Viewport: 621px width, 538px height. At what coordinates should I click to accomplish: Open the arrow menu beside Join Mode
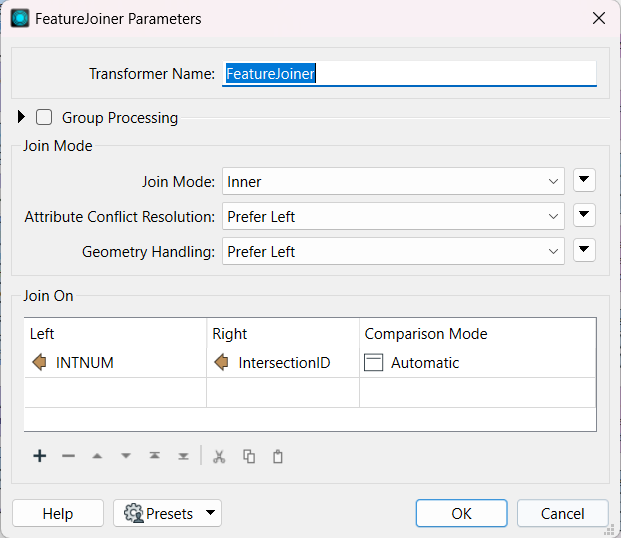click(x=584, y=180)
